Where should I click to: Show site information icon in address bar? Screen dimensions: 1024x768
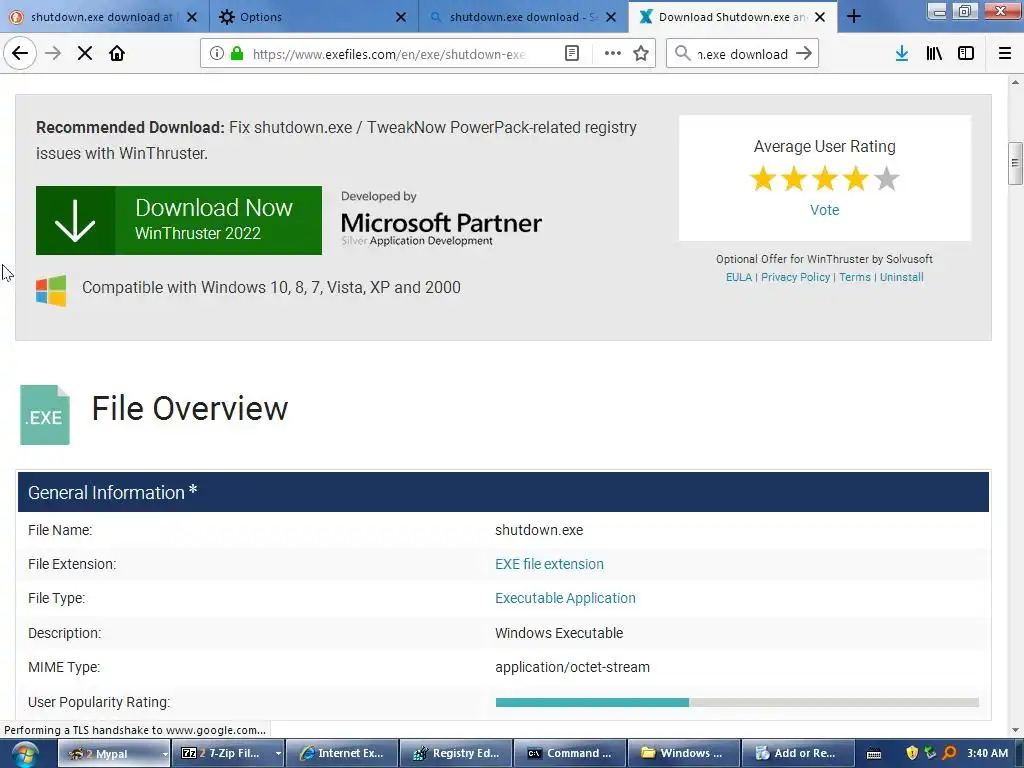[x=217, y=54]
